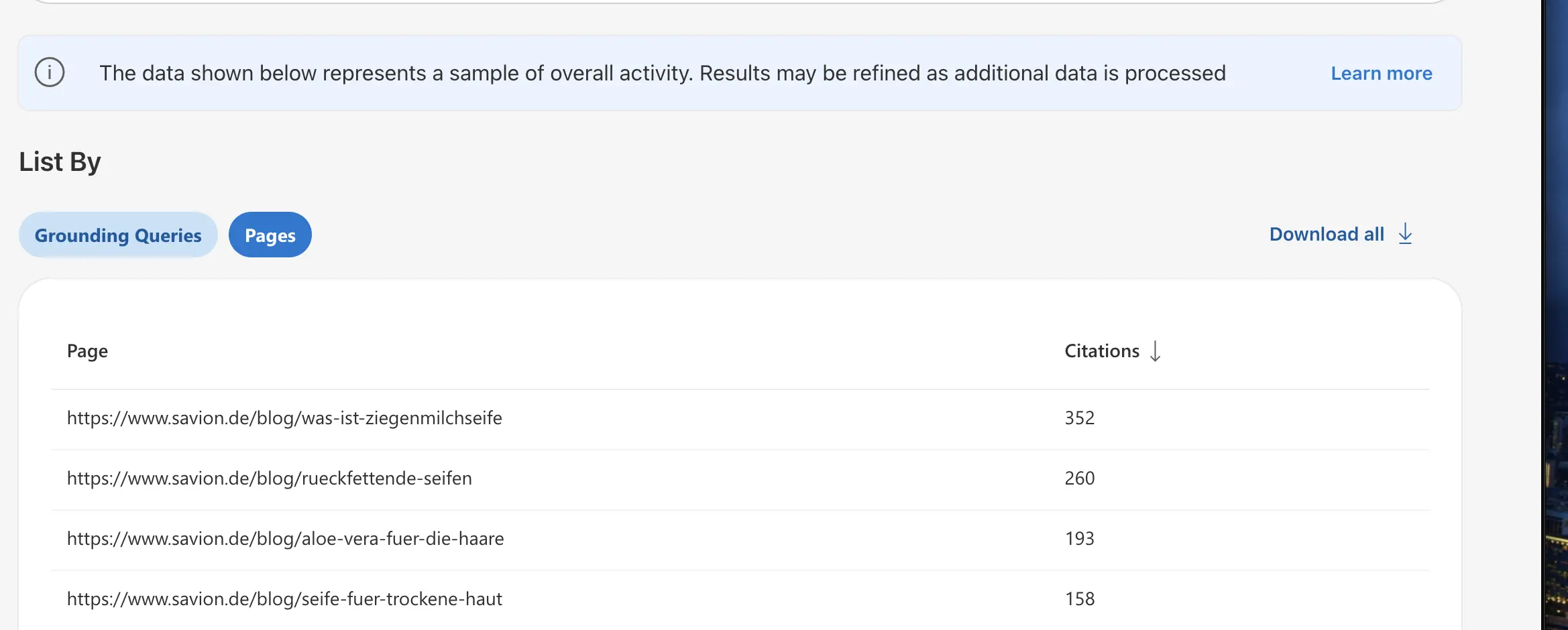Click the Learn more link
This screenshot has height=630, width=1568.
point(1382,73)
